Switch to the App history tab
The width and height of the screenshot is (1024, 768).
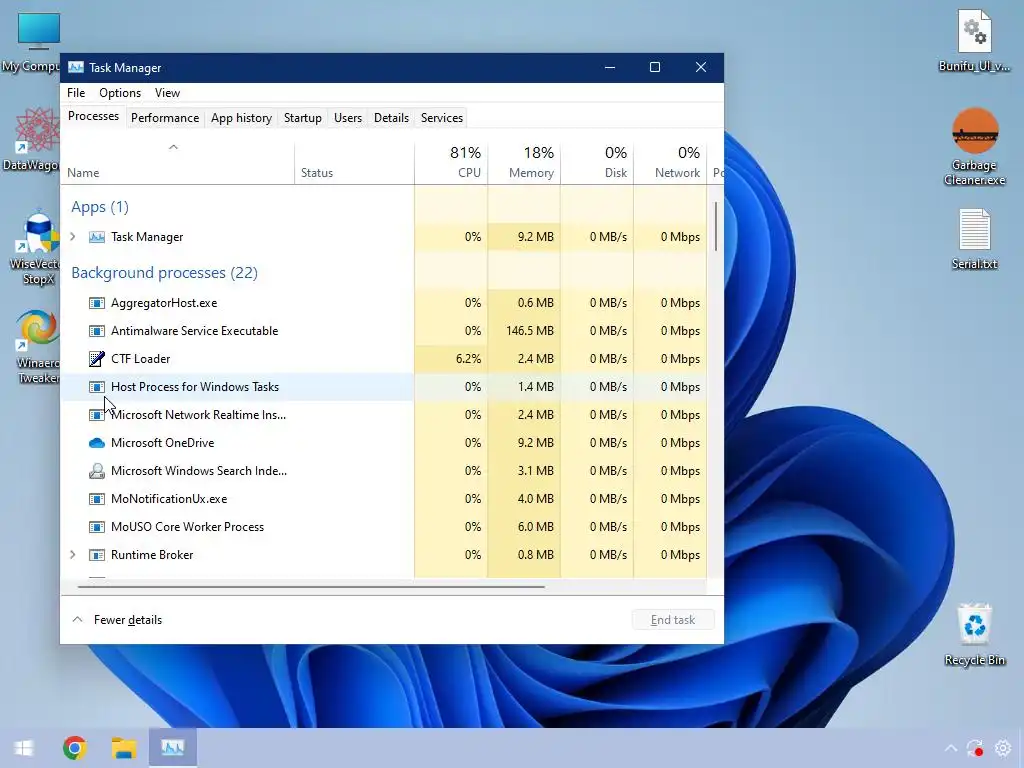tap(241, 118)
